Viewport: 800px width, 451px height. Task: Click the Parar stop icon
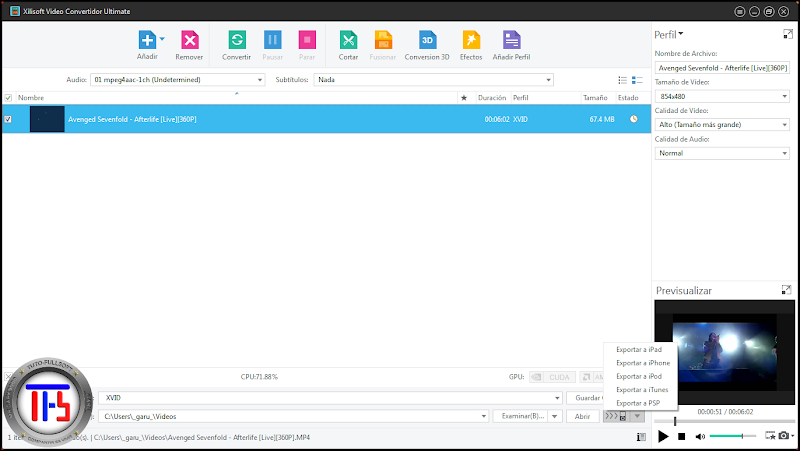coord(307,40)
